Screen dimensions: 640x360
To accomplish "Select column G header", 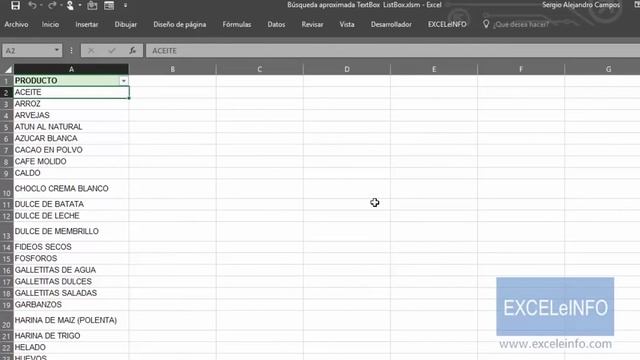I will click(x=602, y=69).
